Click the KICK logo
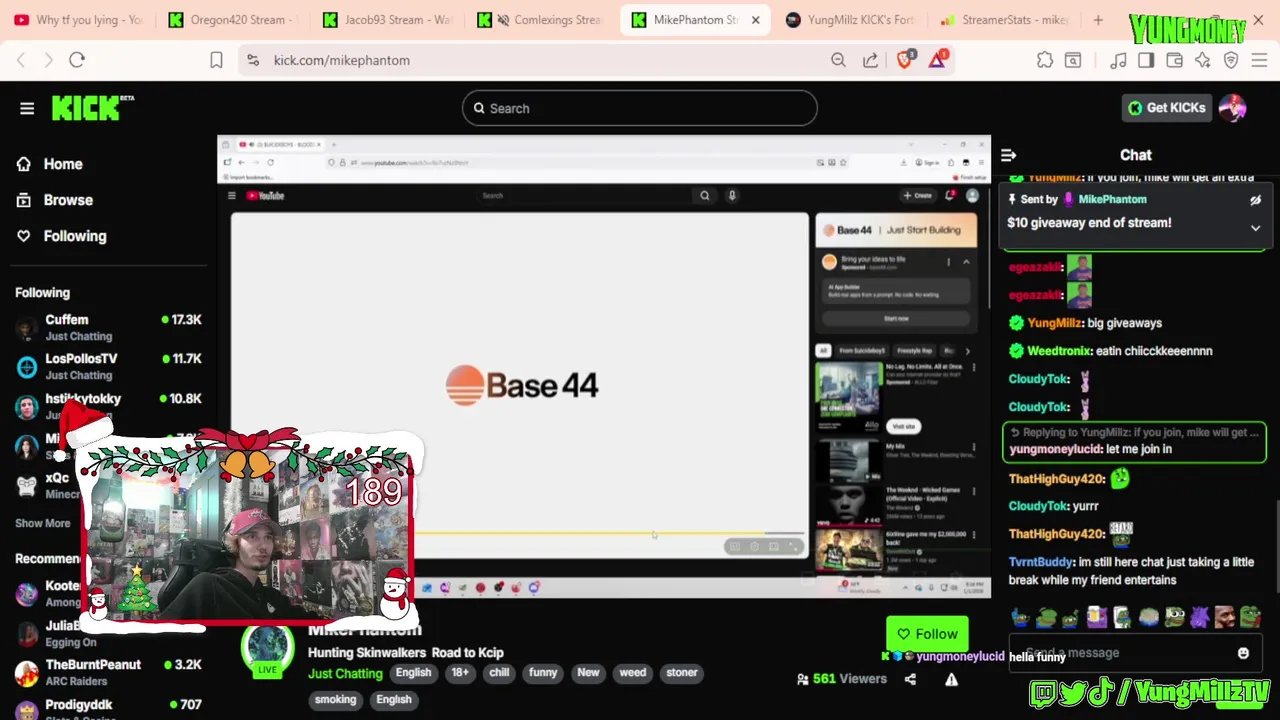Screen dimensions: 1280x720 coord(93,107)
